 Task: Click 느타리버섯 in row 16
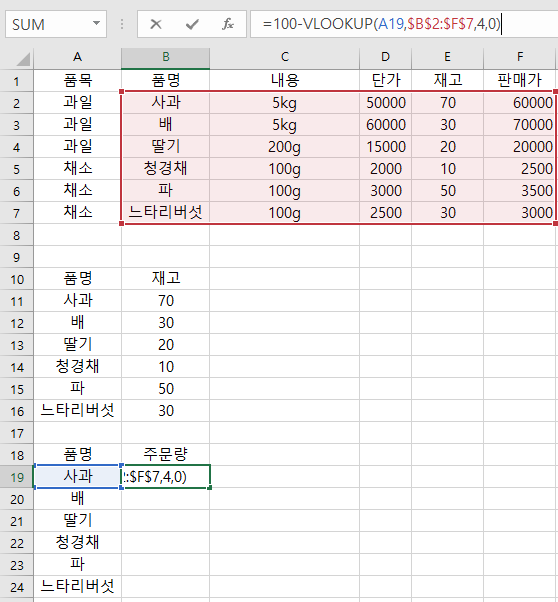point(77,411)
